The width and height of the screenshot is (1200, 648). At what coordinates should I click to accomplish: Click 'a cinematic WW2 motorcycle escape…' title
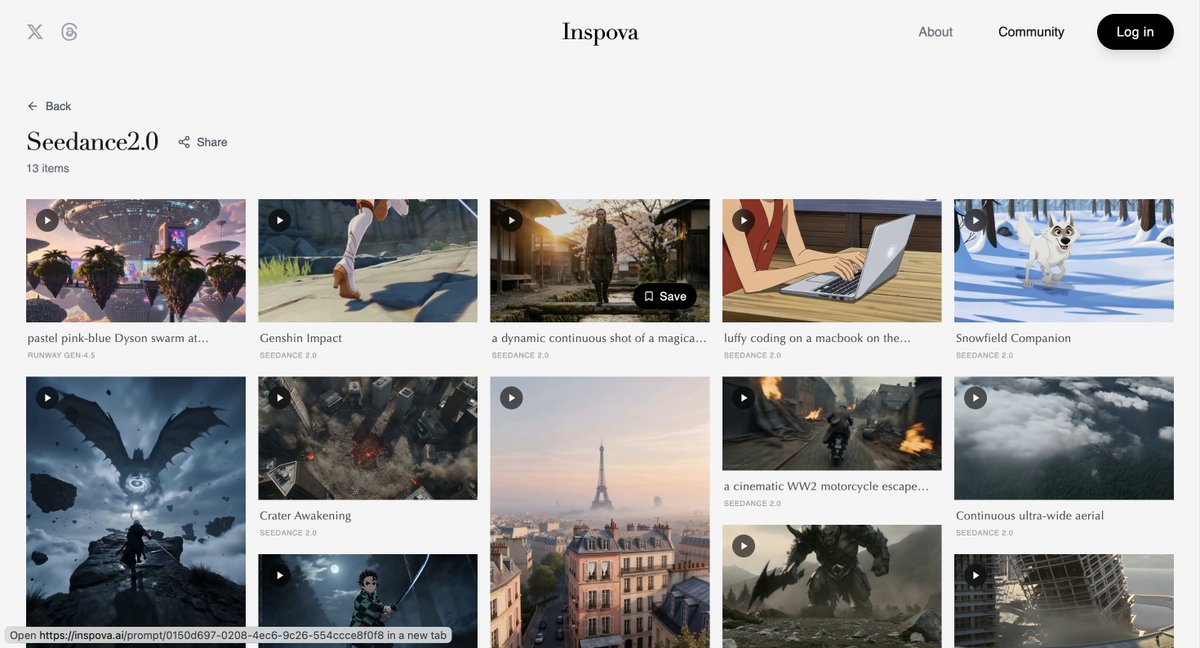coord(826,486)
